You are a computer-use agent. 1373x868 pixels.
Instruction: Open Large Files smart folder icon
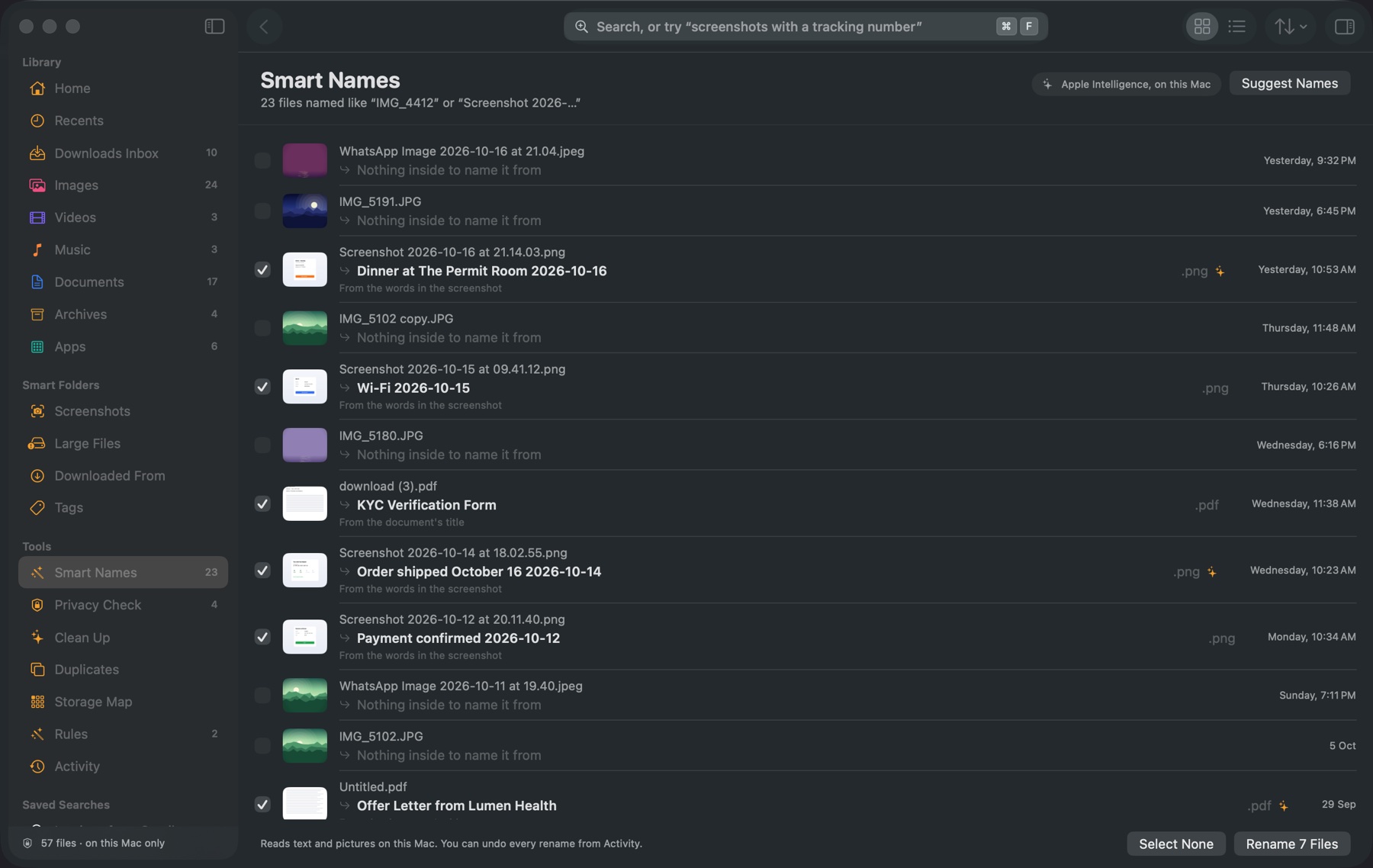pos(37,444)
